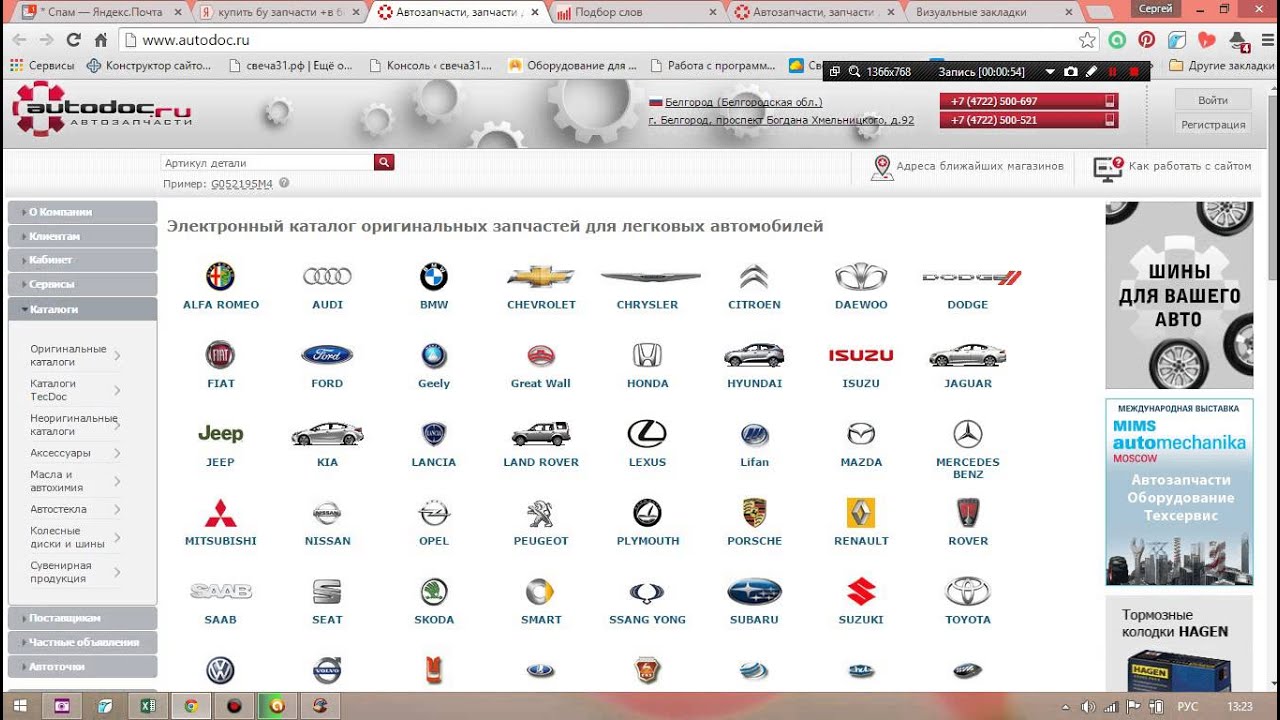The height and width of the screenshot is (720, 1280).
Task: Reload the page with the refresh icon
Action: 73,40
